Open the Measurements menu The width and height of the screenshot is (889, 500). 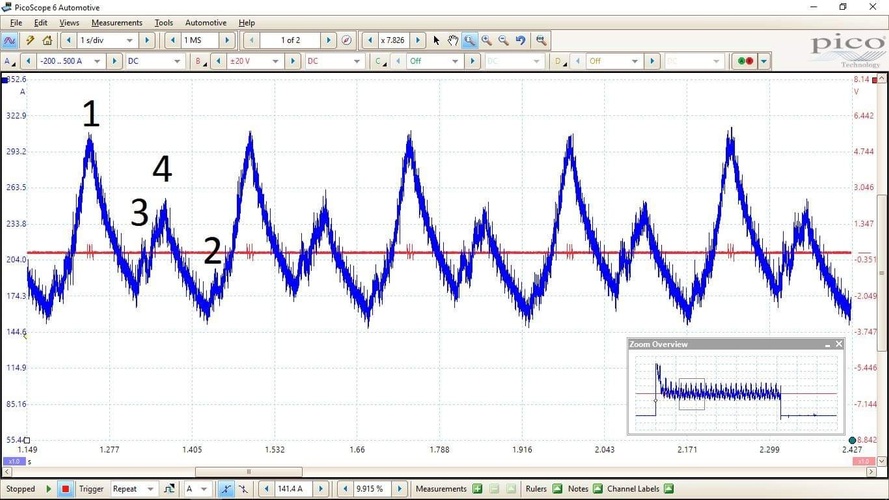tap(117, 23)
